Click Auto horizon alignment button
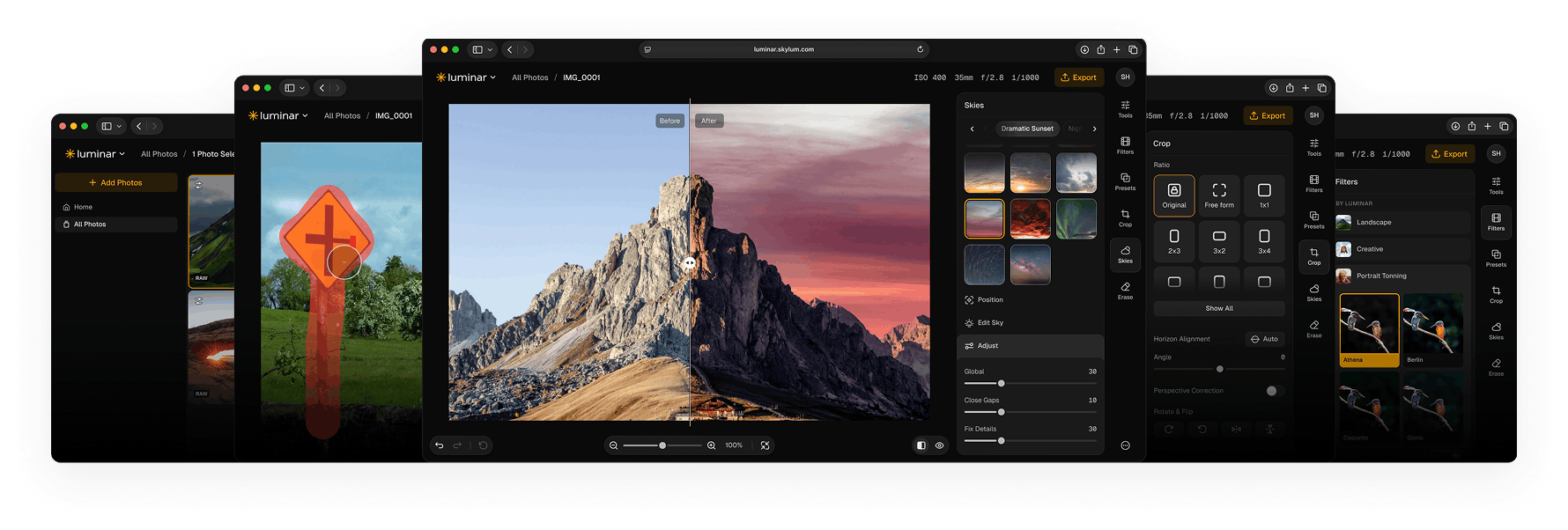1568x530 pixels. 1264,339
